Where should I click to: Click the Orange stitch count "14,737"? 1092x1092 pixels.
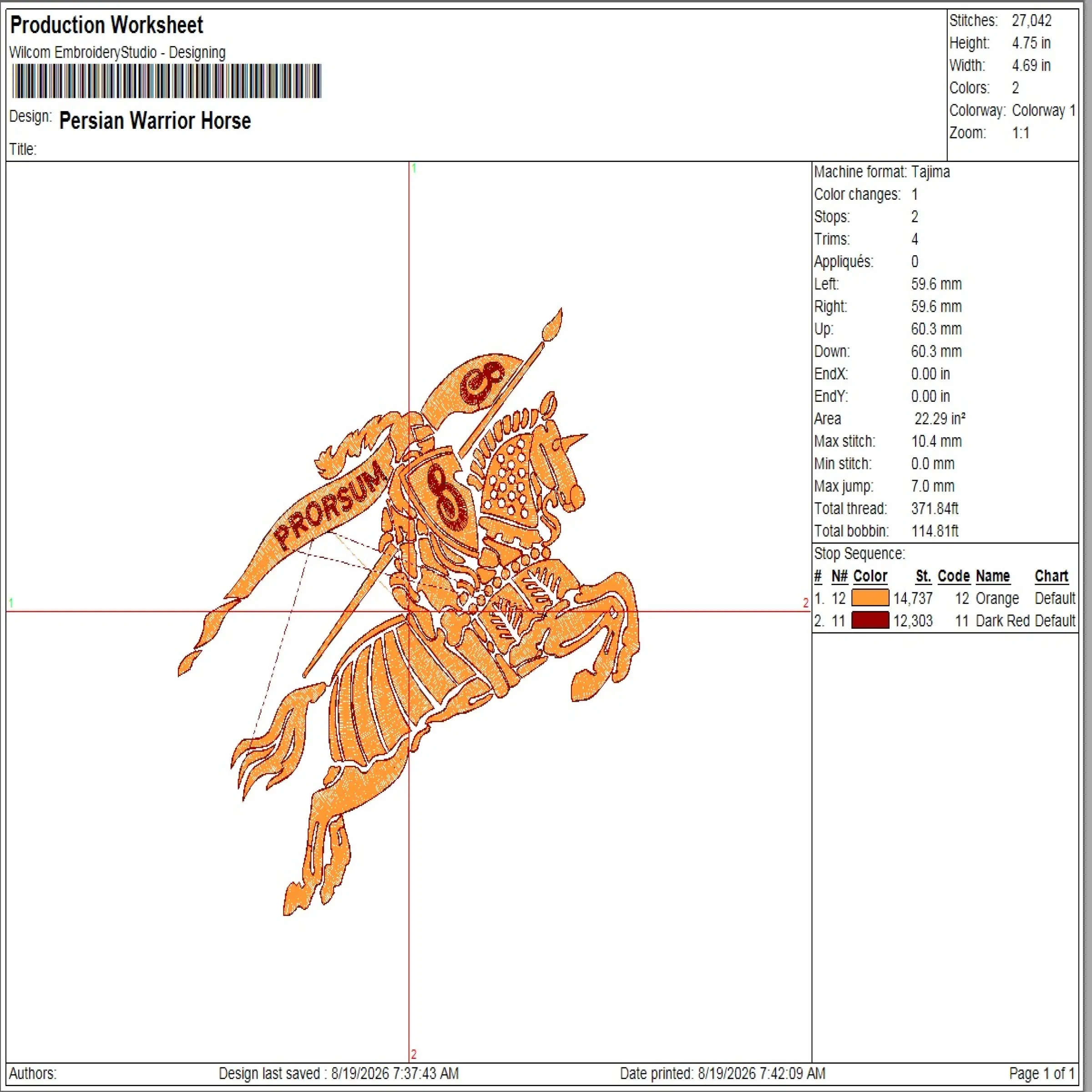[x=913, y=599]
